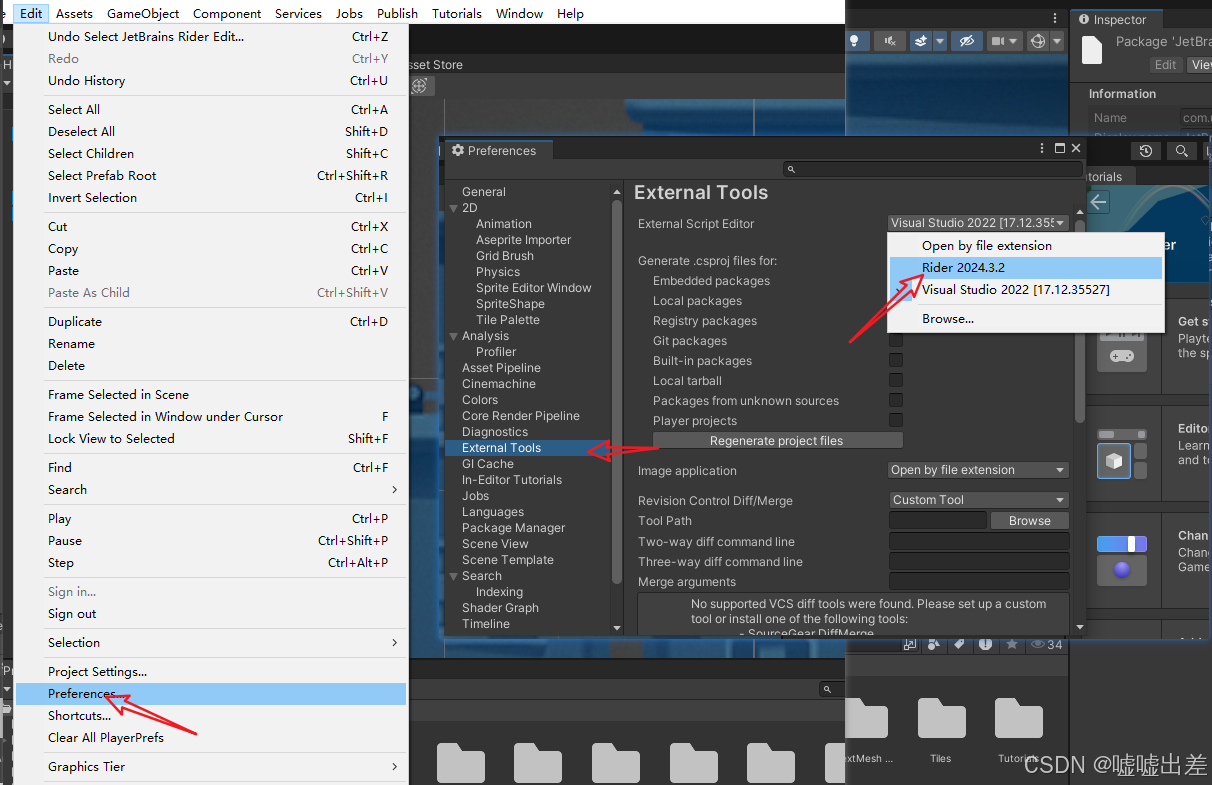Screen dimensions: 1212x785
Task: Select the Tiles folder in Project panel
Action: coord(941,731)
